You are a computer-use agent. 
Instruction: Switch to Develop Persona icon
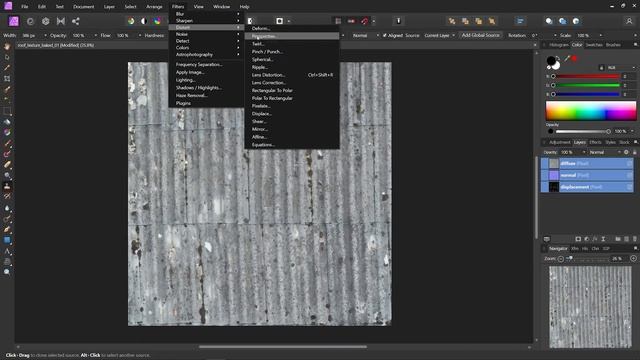point(46,21)
